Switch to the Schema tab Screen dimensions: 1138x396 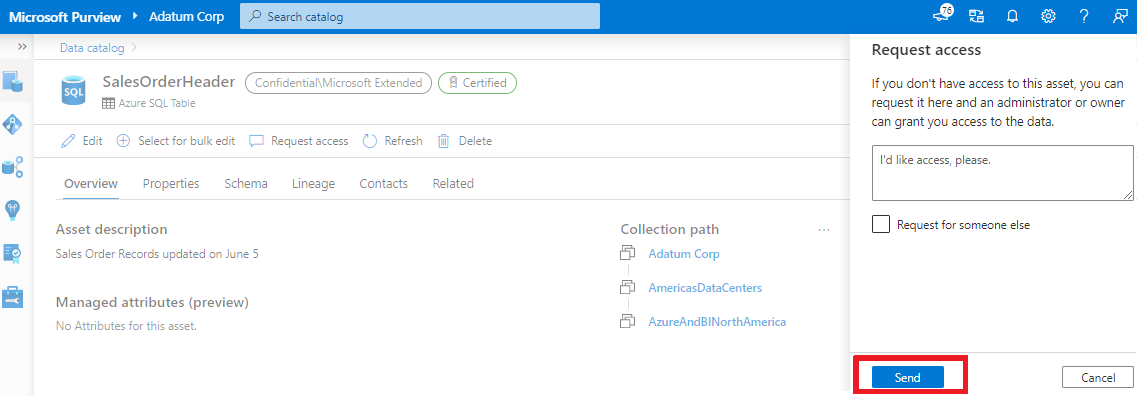tap(246, 183)
